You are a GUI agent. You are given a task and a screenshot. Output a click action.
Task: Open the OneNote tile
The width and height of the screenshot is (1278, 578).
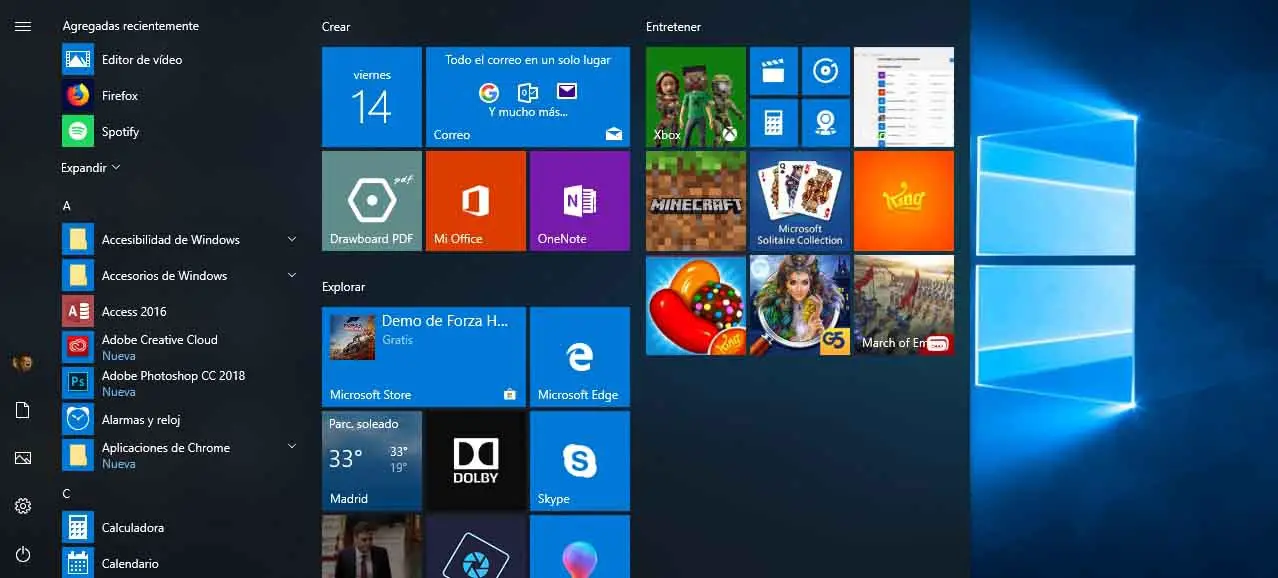coord(580,201)
